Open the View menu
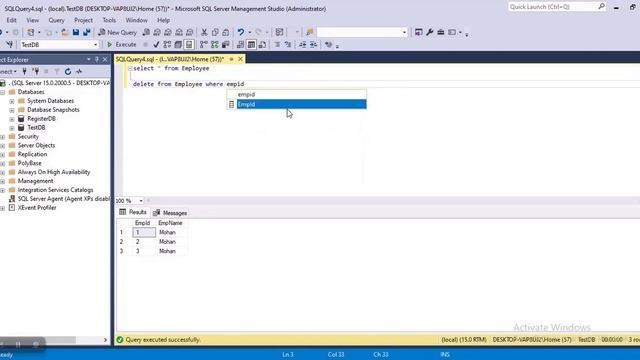Screen dimensions: 640x360 tap(33, 20)
